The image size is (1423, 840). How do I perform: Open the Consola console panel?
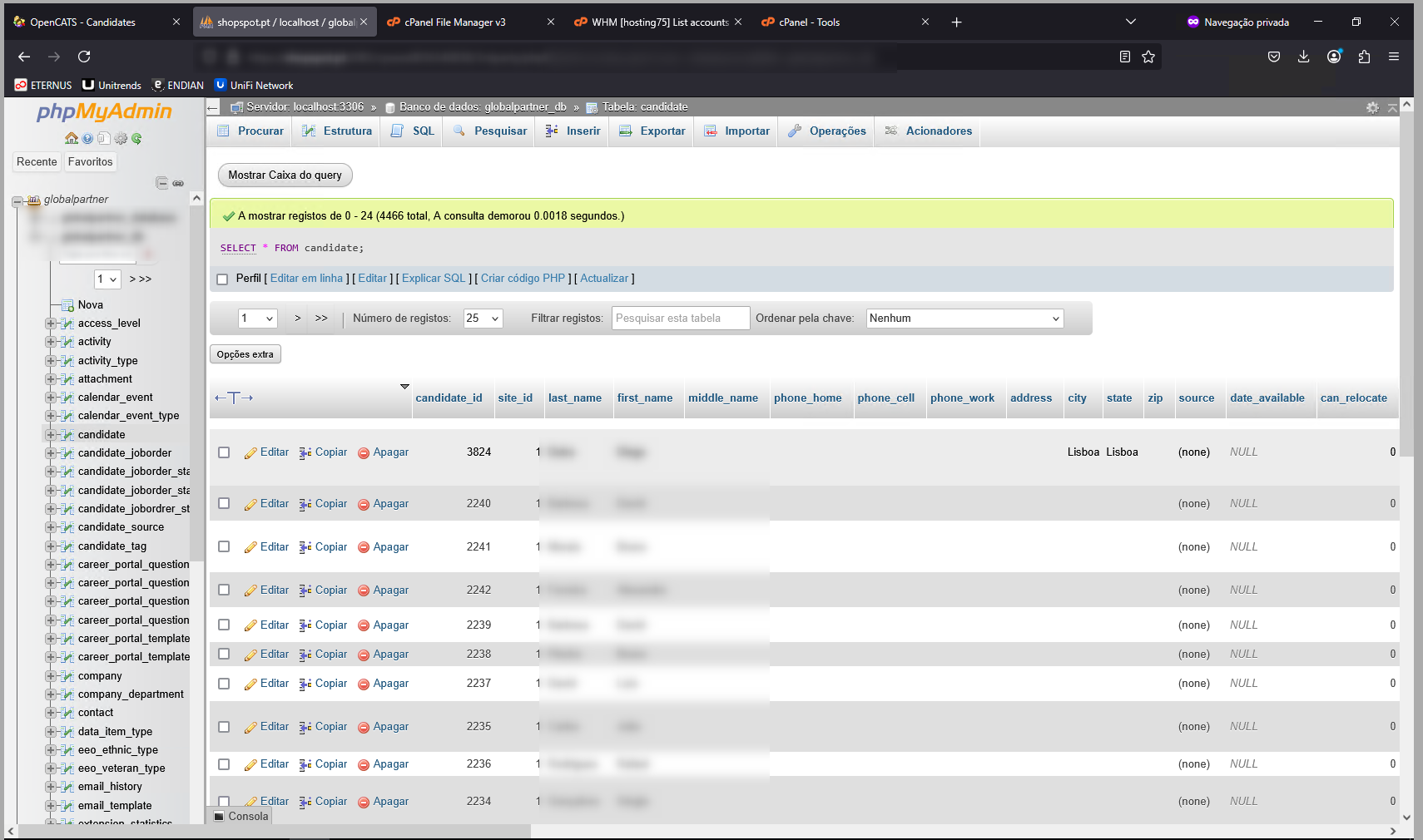click(241, 816)
